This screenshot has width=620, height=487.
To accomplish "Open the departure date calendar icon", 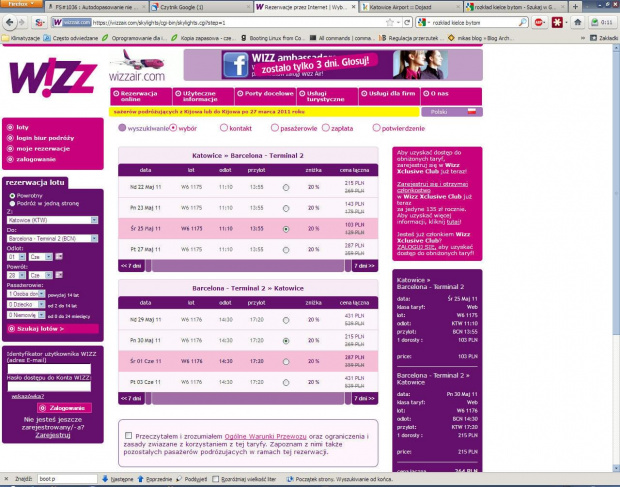I will 59,257.
